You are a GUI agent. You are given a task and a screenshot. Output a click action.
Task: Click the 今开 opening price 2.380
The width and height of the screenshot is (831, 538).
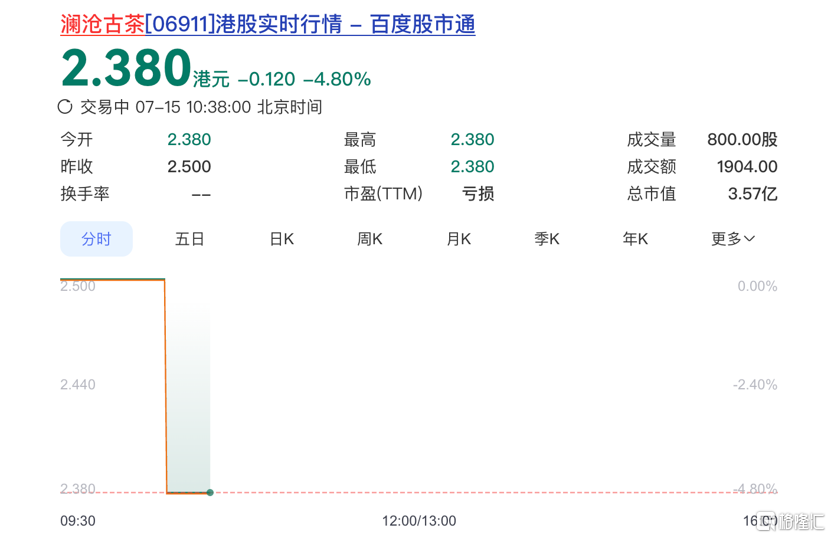[x=189, y=139]
